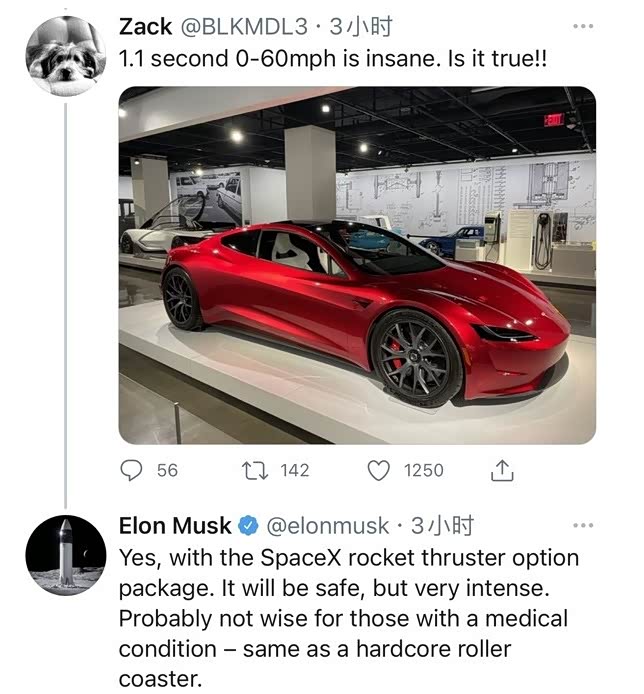Open more options on Elon Musk's reply
This screenshot has height=694, width=644.
coord(582,526)
